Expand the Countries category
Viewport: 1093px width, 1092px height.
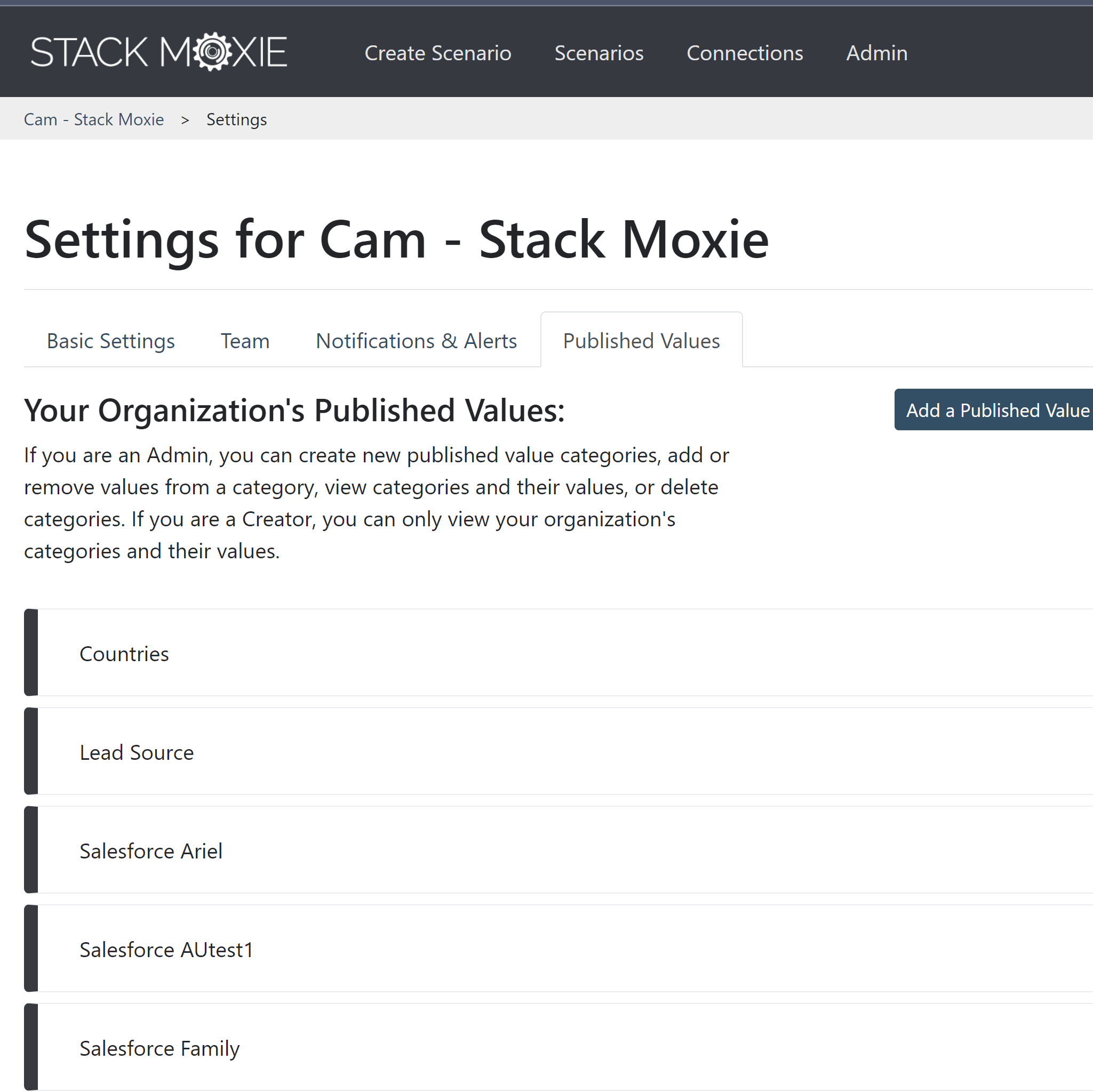point(124,653)
